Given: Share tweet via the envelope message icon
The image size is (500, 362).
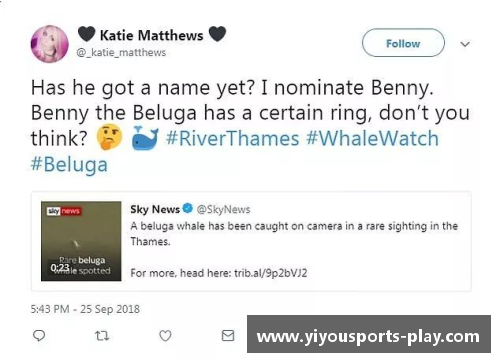Looking at the screenshot, I should point(228,336).
